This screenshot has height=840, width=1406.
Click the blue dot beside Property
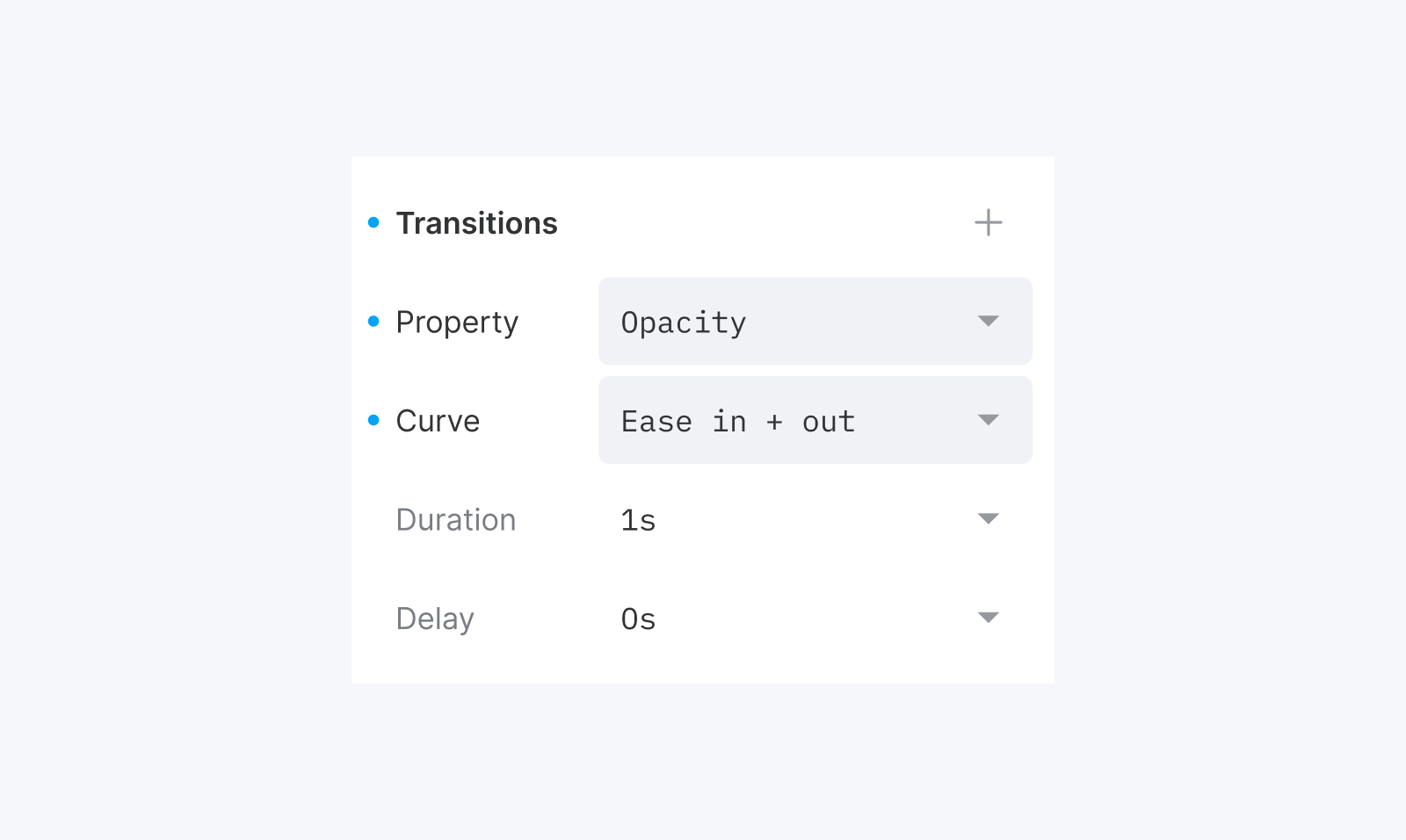point(373,322)
